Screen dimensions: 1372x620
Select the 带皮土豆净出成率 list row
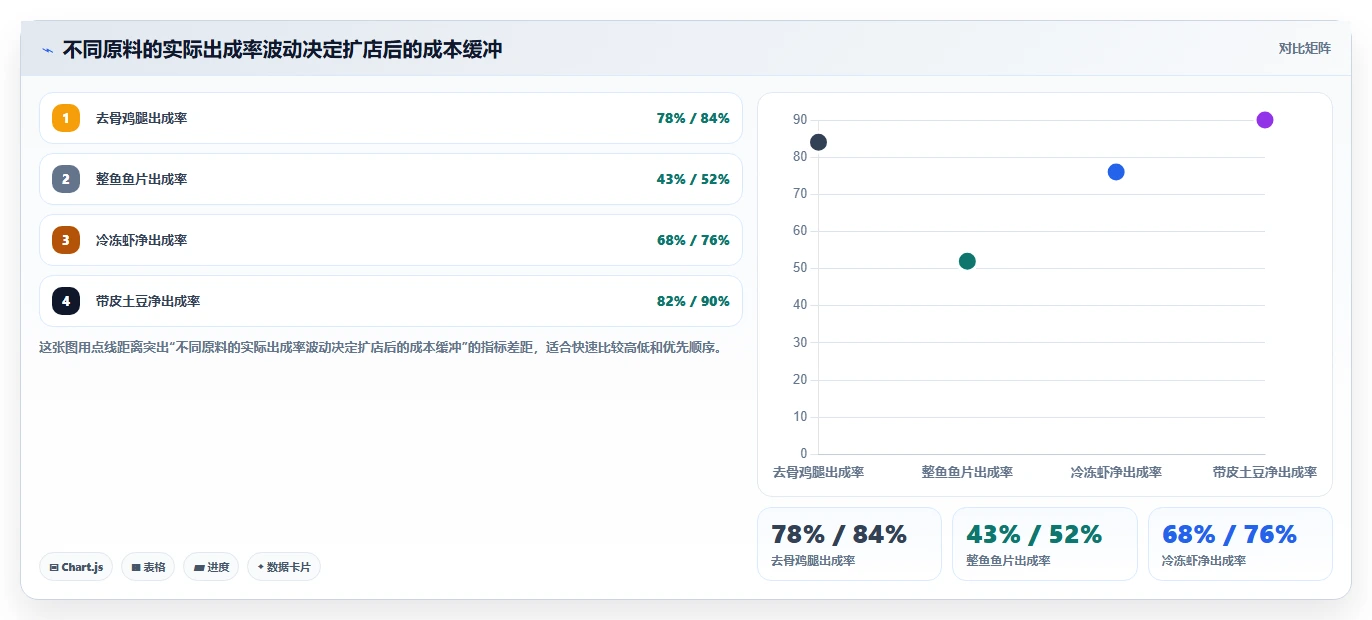point(391,301)
